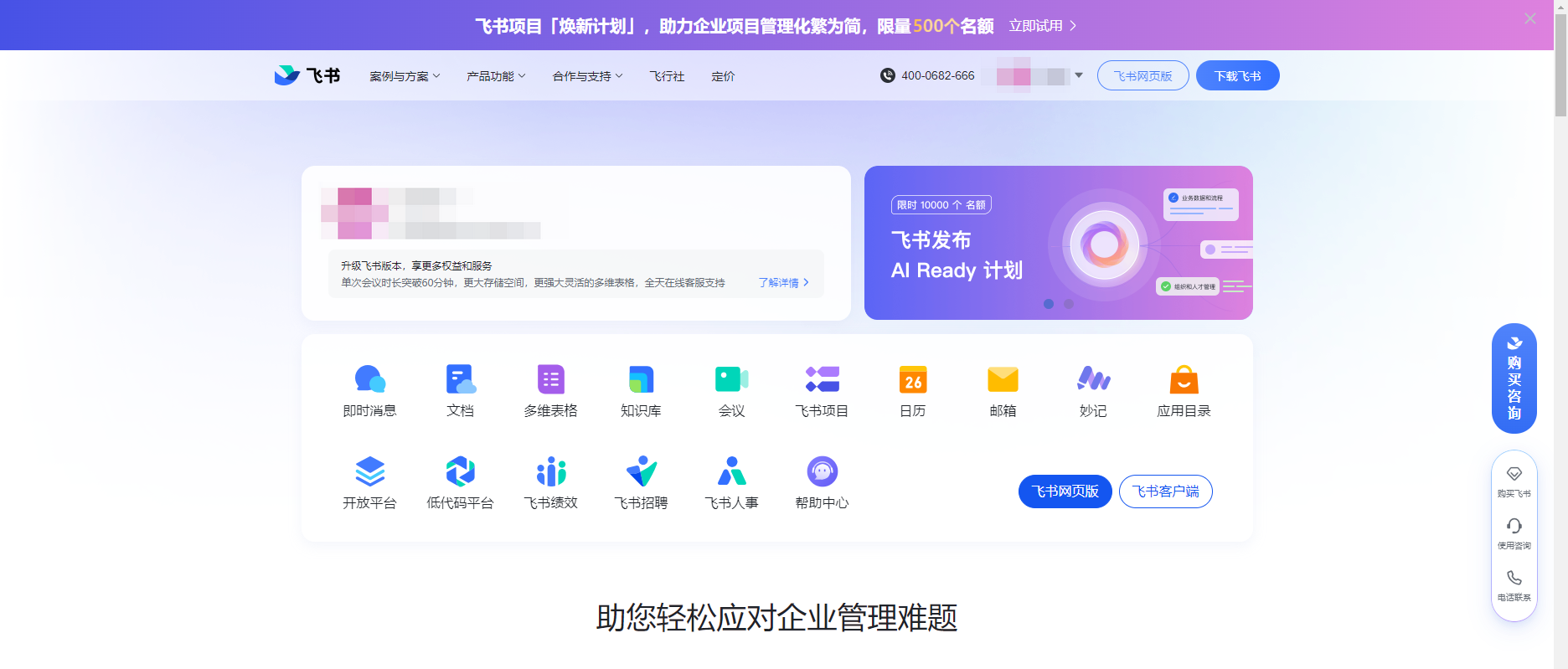This screenshot has height=669, width=1568.
Task: Open the 飞行社 nav item
Action: [667, 76]
